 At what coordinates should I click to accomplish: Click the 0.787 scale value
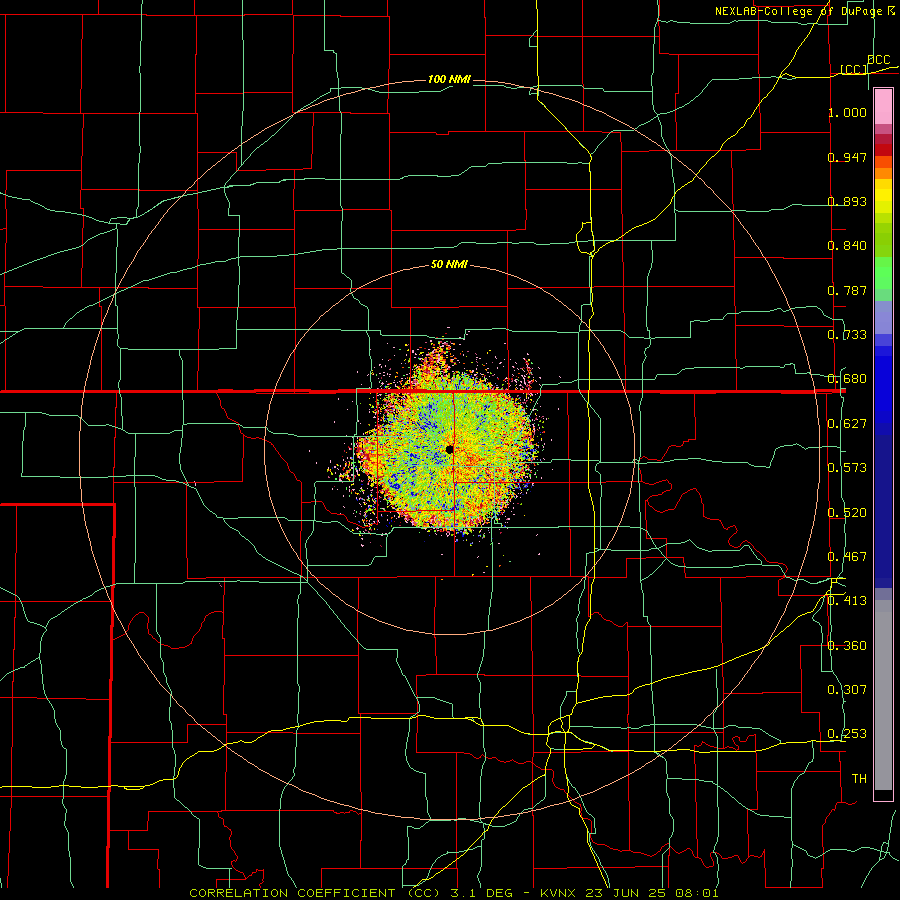pyautogui.click(x=847, y=290)
